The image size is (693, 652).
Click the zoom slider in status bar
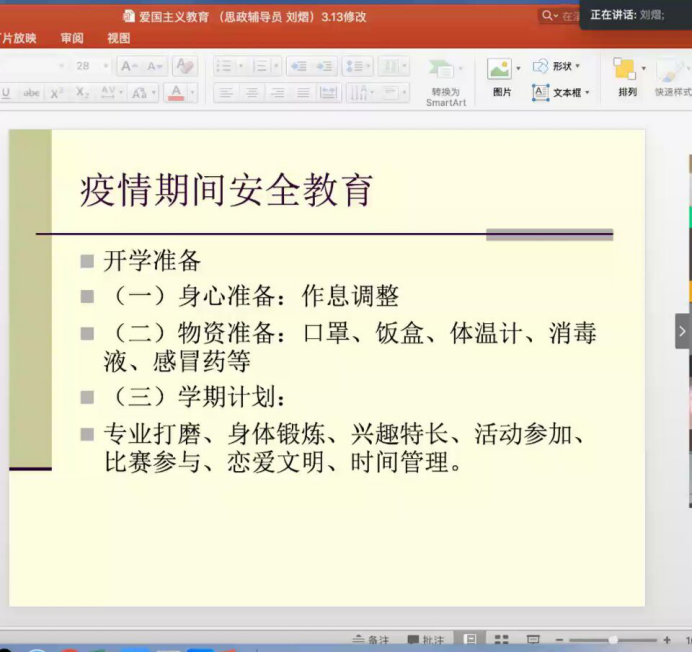coord(613,640)
